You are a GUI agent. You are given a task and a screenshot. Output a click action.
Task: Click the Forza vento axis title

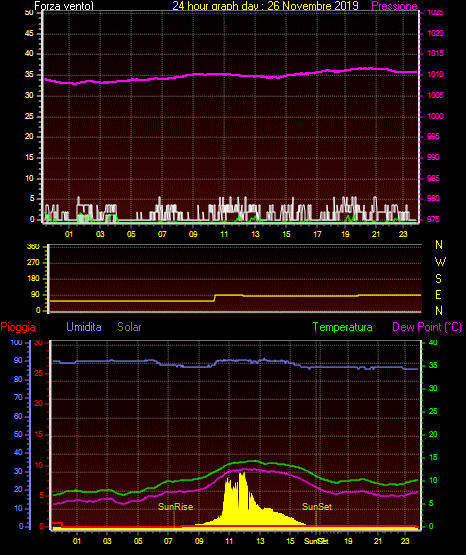pos(64,6)
